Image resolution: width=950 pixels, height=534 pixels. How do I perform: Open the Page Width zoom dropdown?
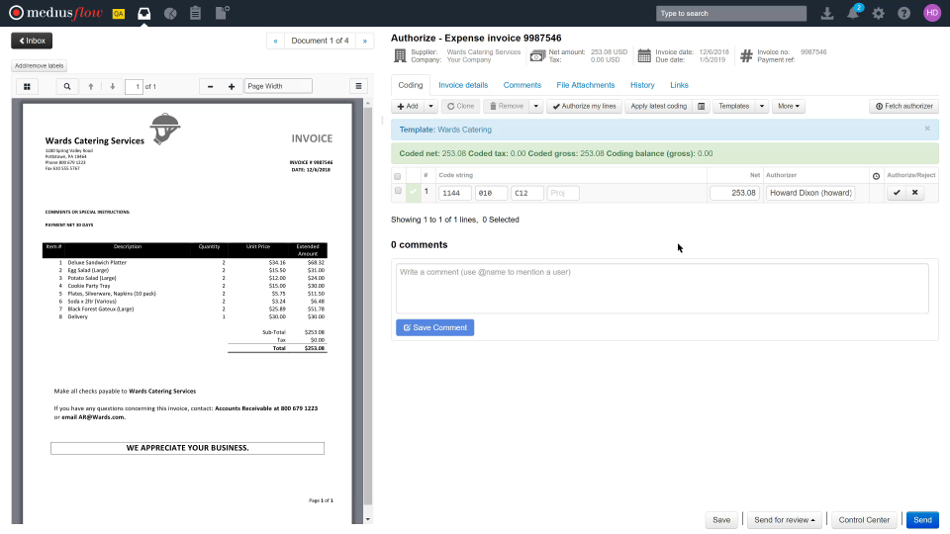tap(278, 86)
